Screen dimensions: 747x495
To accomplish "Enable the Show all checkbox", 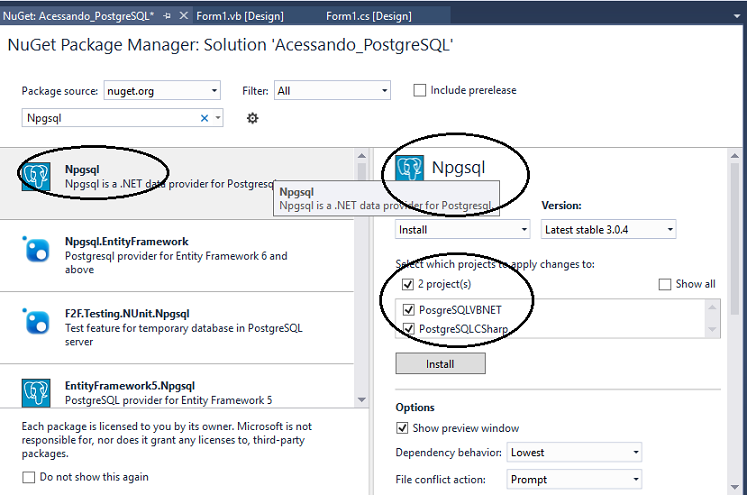I will [665, 284].
